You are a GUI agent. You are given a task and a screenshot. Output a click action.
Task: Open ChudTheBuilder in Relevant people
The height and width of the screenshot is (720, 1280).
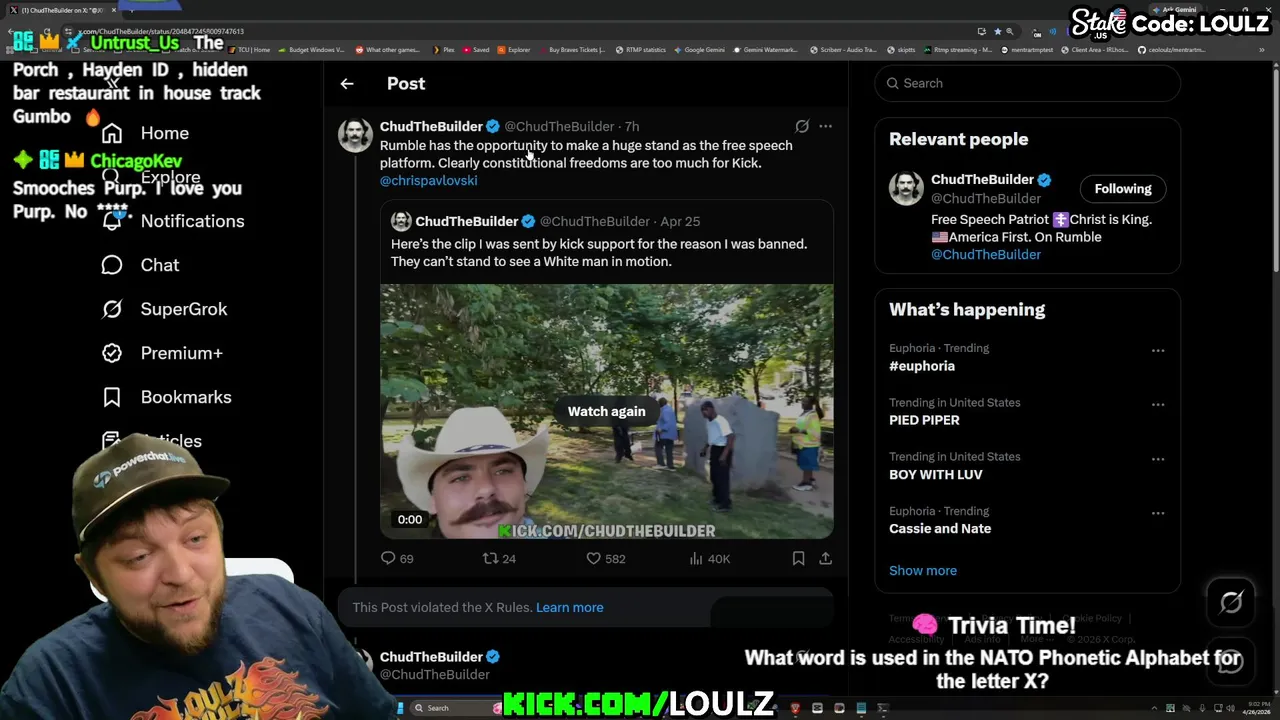[982, 179]
